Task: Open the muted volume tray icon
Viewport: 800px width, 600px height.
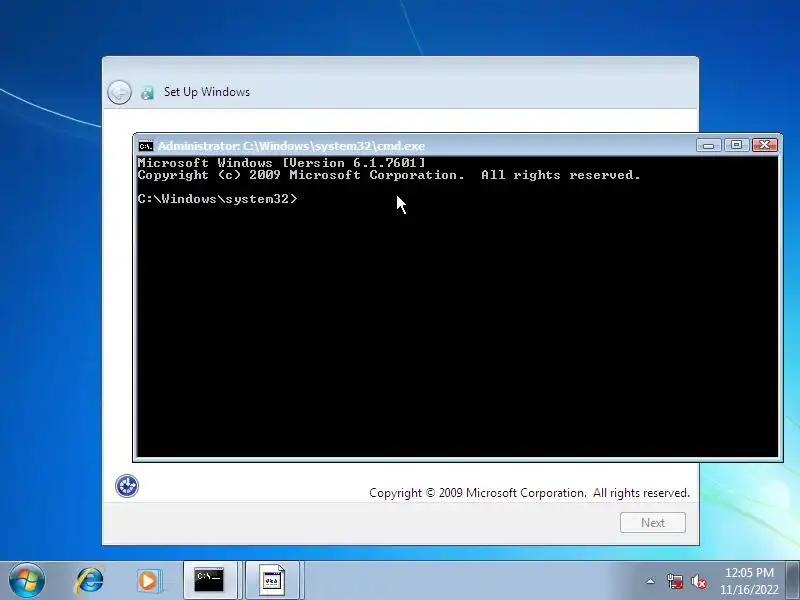Action: coord(698,581)
